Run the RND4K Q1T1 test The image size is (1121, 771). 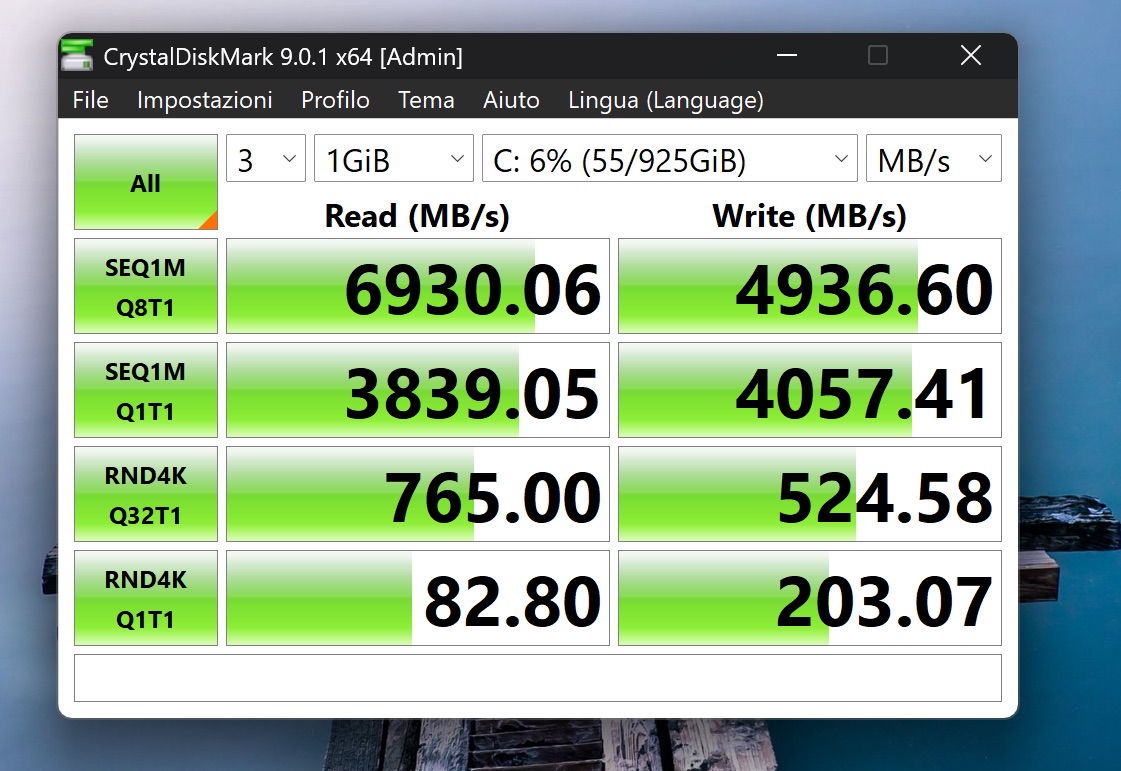click(146, 598)
